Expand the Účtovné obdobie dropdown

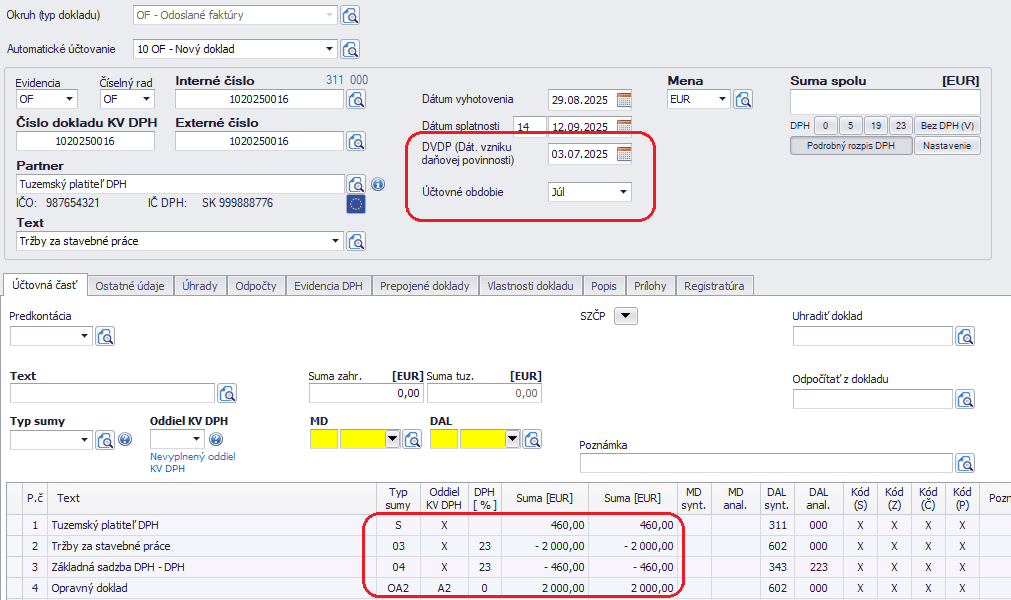click(623, 191)
